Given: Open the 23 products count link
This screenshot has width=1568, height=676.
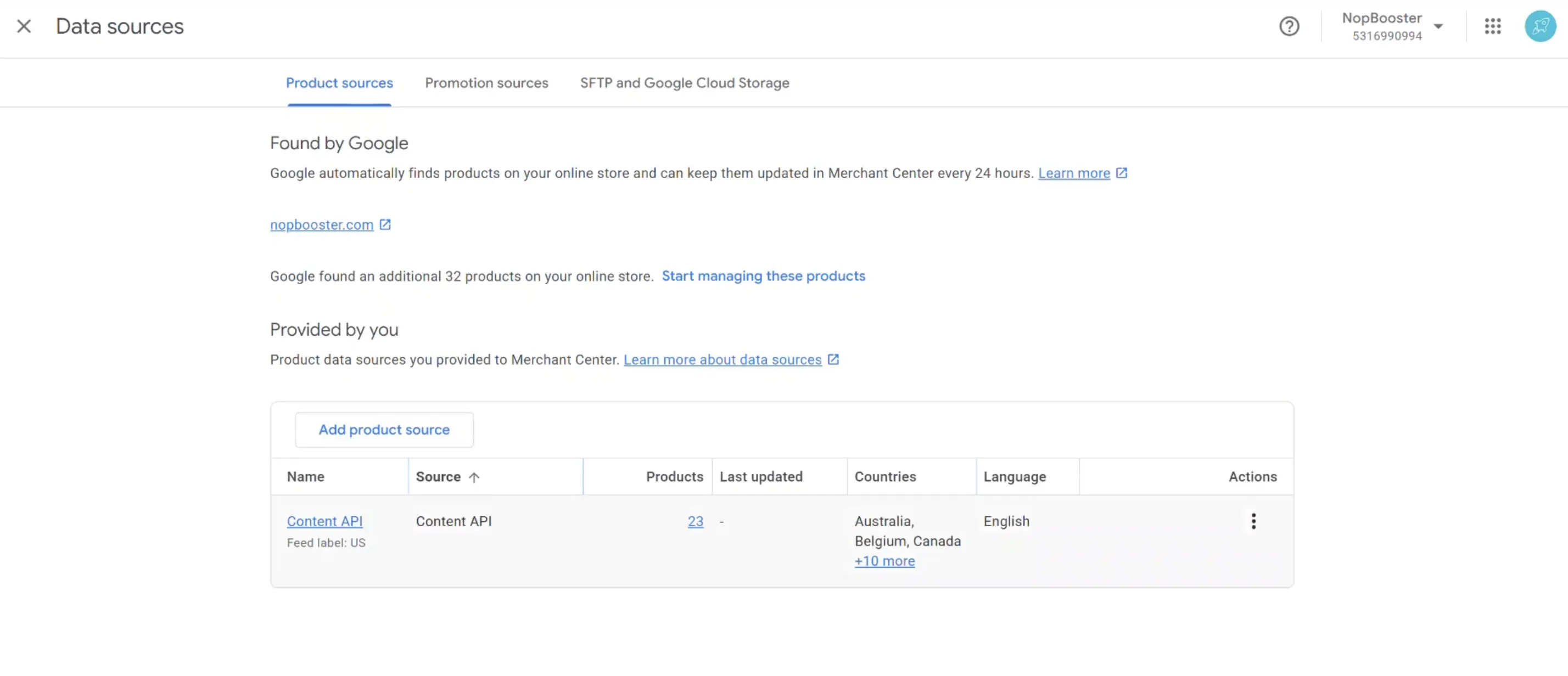Looking at the screenshot, I should [x=695, y=521].
